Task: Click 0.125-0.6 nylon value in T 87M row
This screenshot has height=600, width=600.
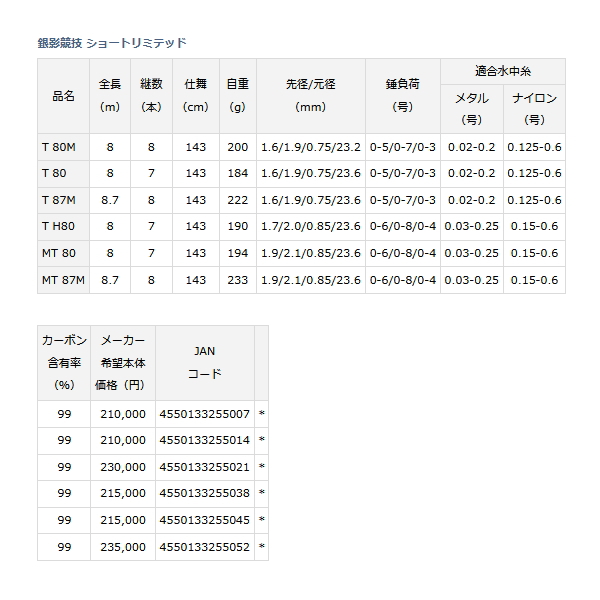Action: click(535, 200)
